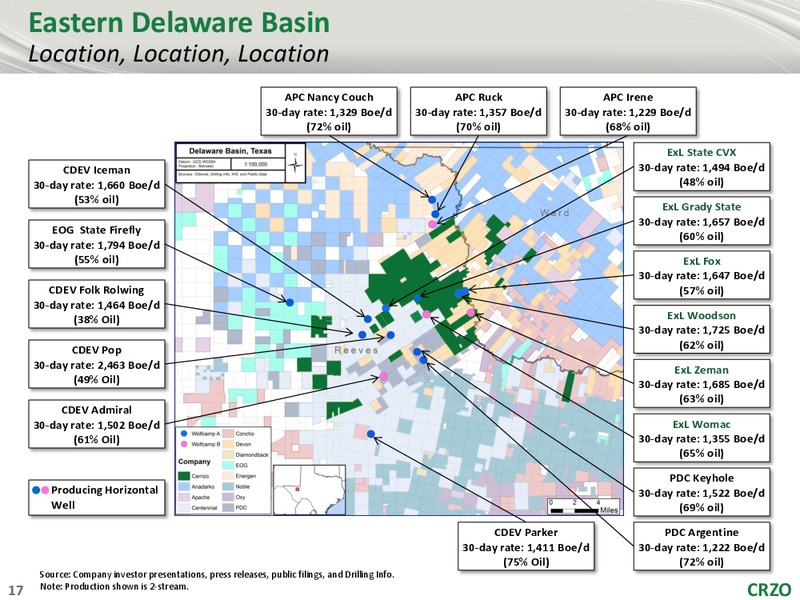
Task: Click the Source citation line
Action: (x=217, y=574)
